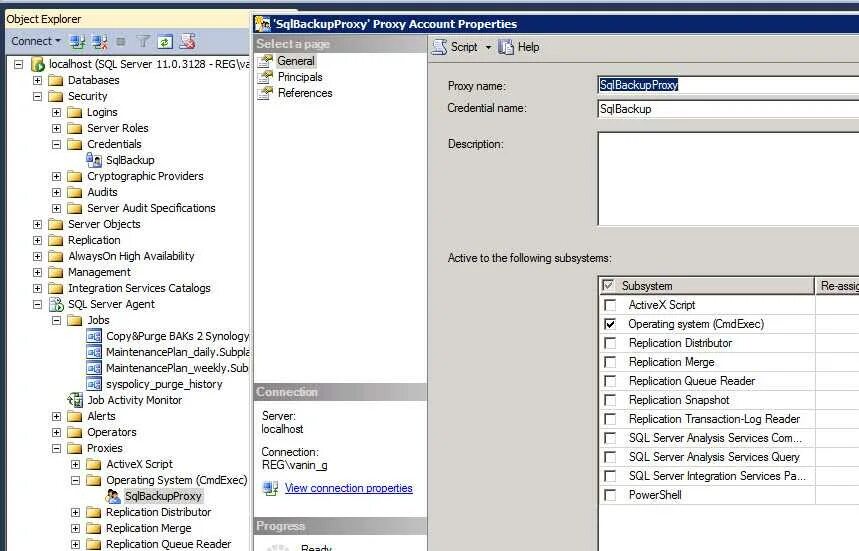Click the Description text area

[x=728, y=179]
